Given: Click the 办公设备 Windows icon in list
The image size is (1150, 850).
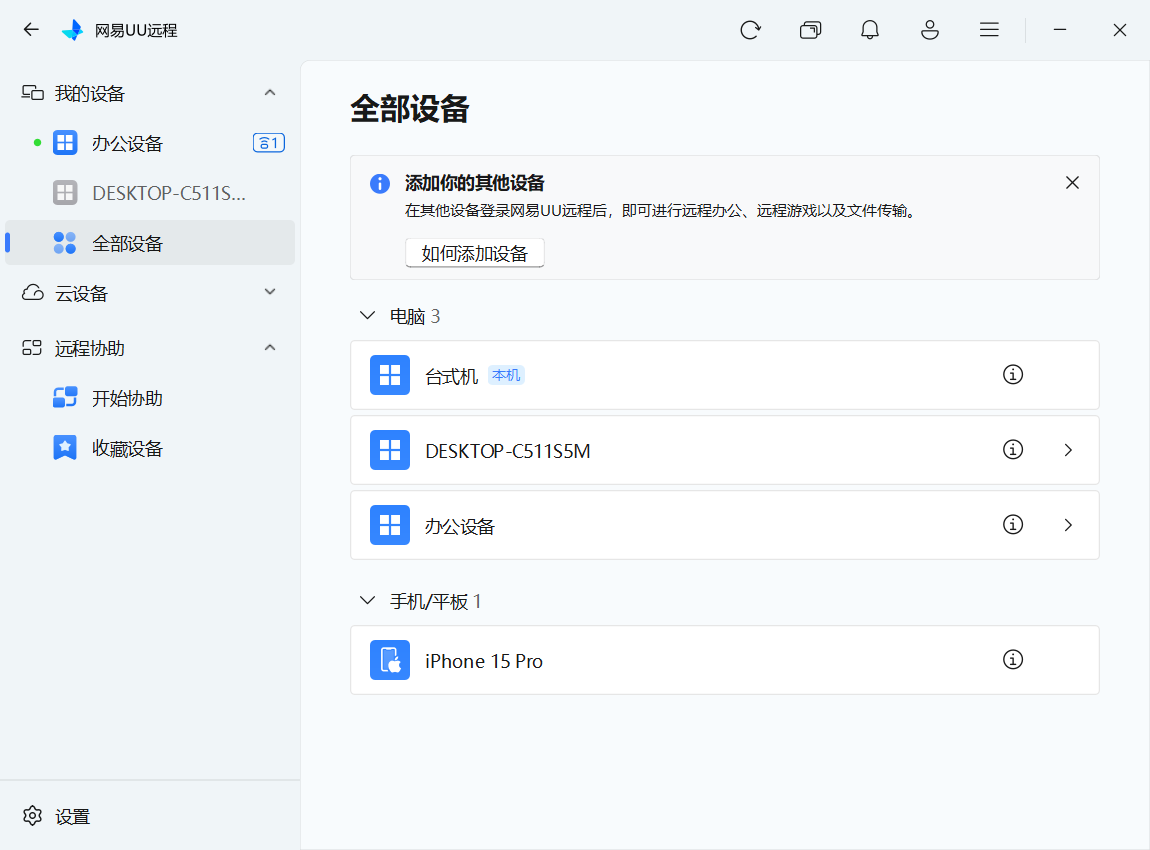Looking at the screenshot, I should (x=390, y=524).
